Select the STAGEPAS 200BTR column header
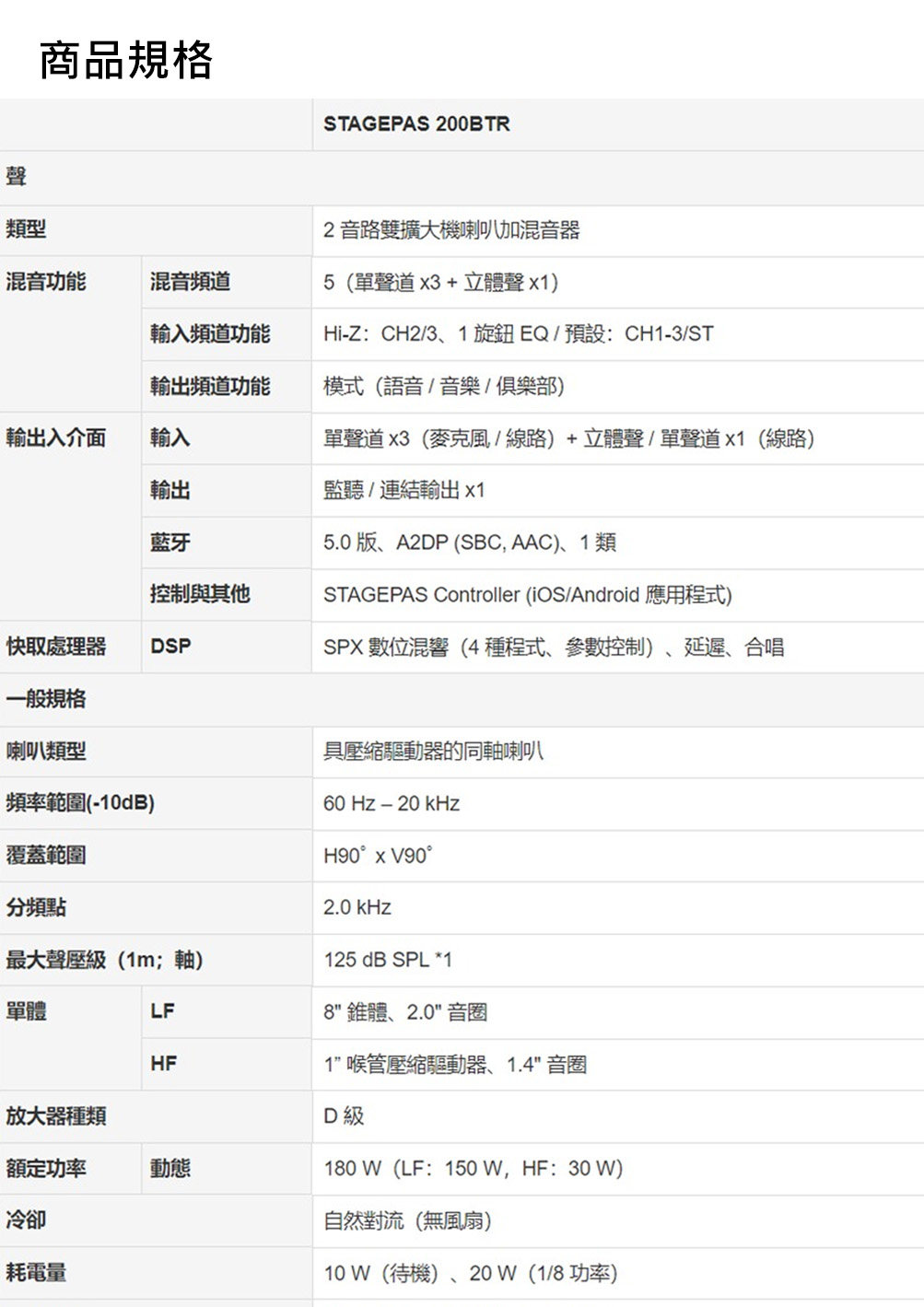This screenshot has height=1307, width=924. 416,124
